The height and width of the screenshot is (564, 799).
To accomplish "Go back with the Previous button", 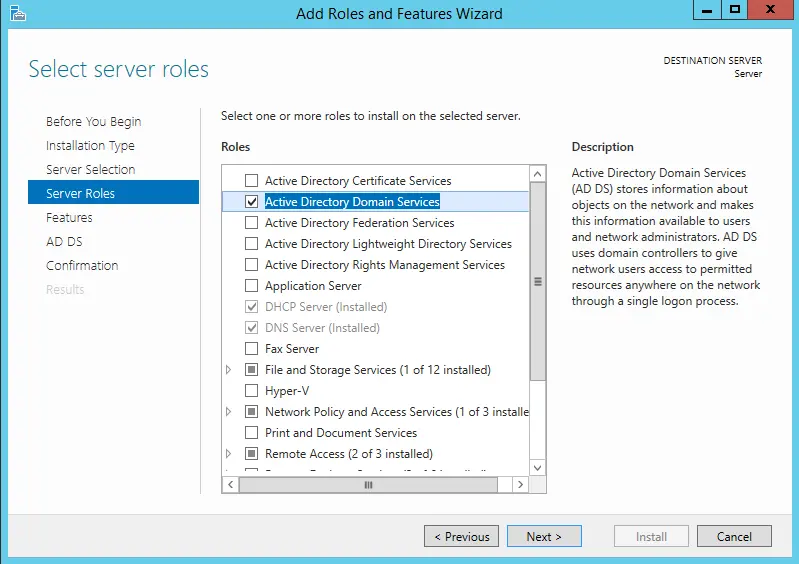I will pos(461,537).
